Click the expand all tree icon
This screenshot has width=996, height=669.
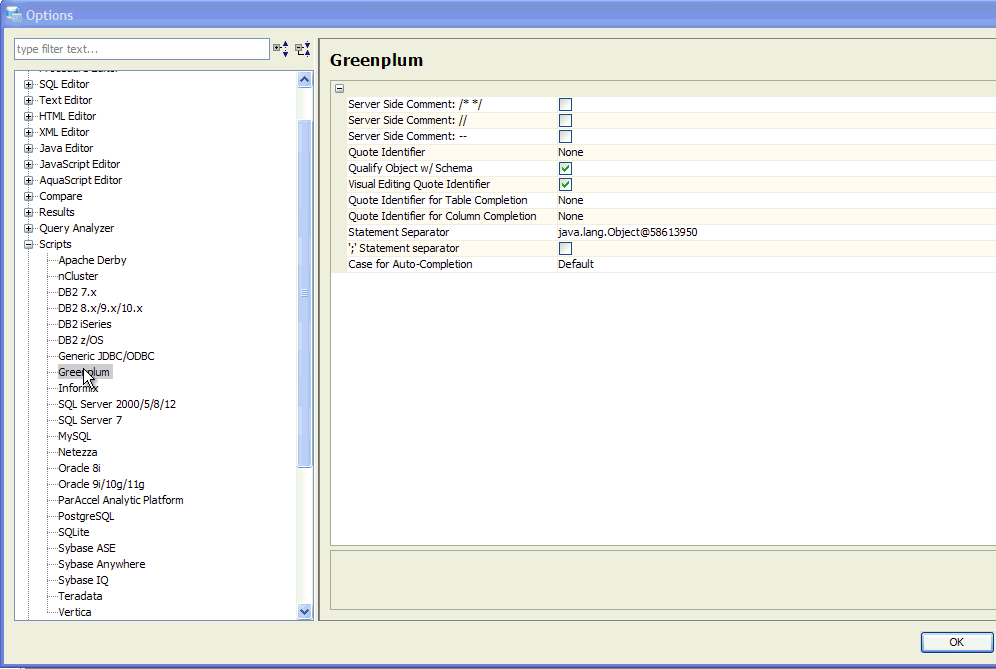tap(281, 49)
